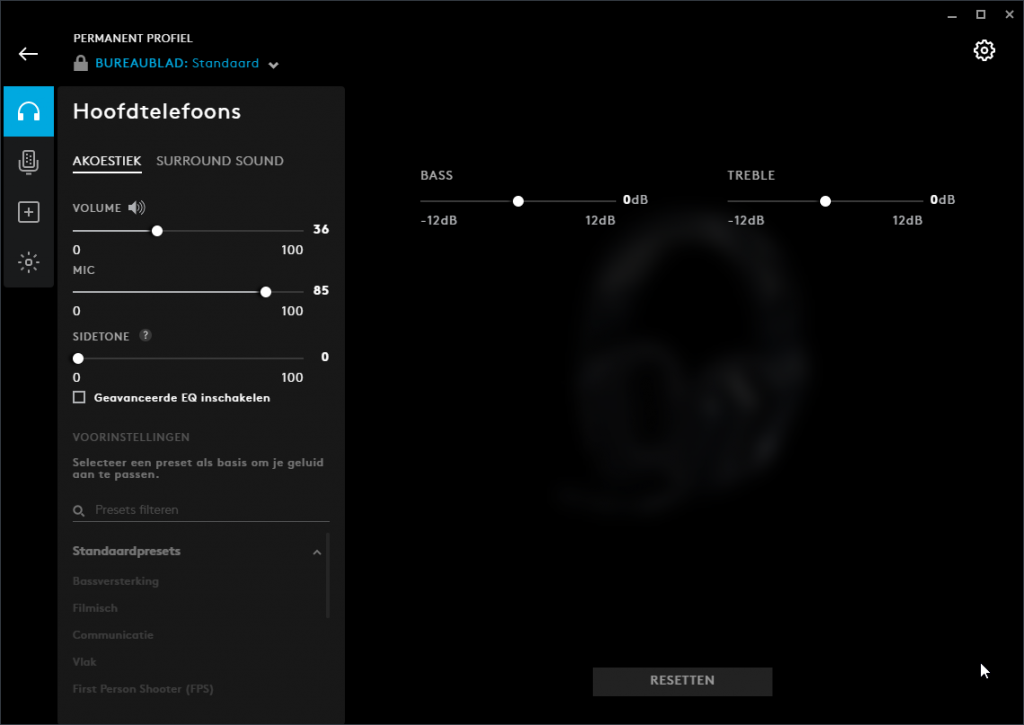Screen dimensions: 1024x725
Task: Click the BASS slider handle
Action: (x=518, y=201)
